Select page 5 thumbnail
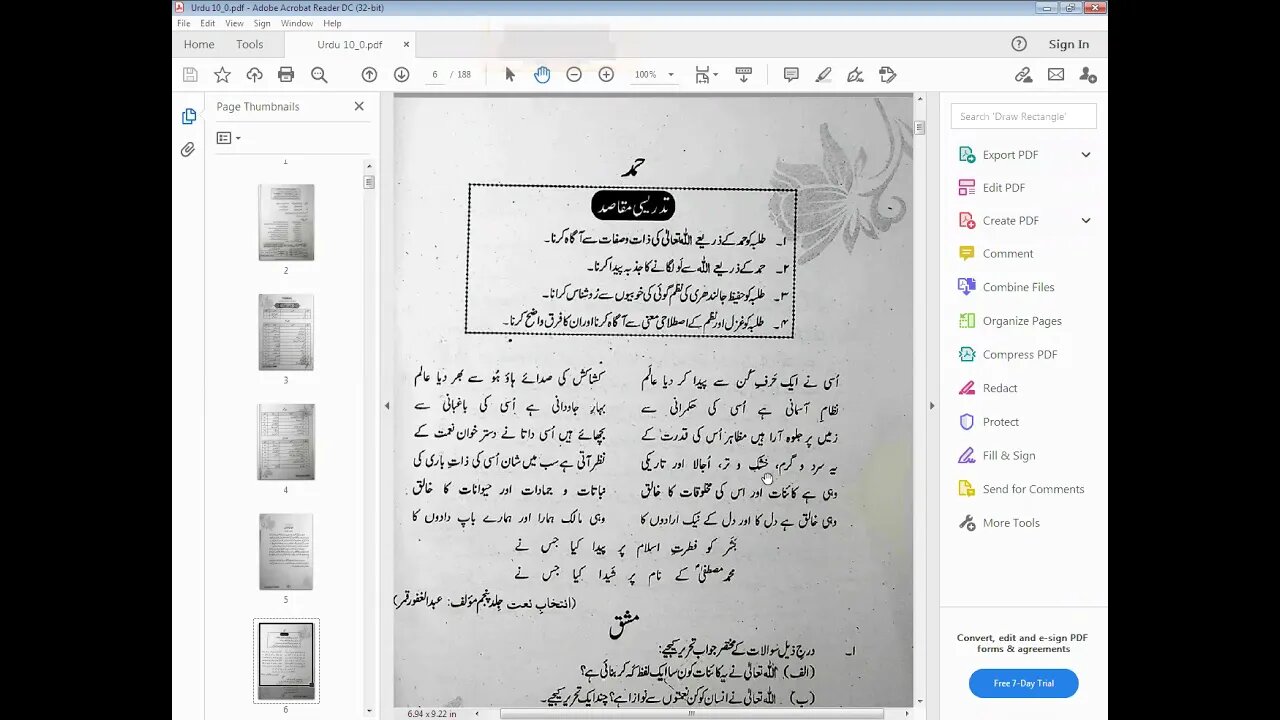Image resolution: width=1280 pixels, height=720 pixels. [x=286, y=552]
